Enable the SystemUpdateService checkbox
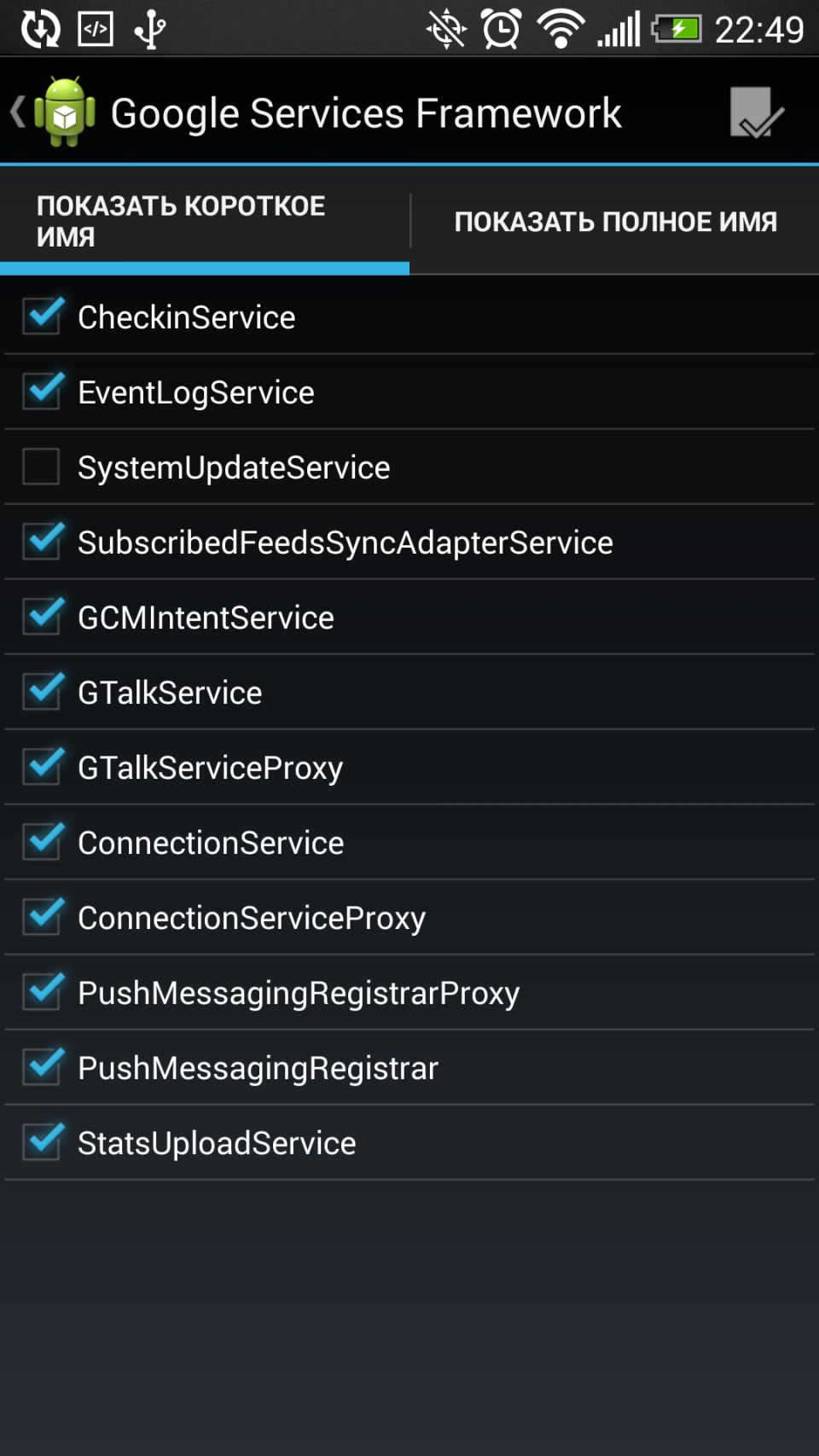Viewport: 819px width, 1456px height. (42, 467)
